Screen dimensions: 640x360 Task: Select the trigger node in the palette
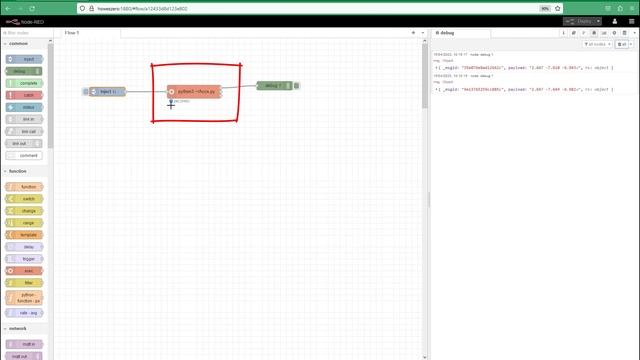click(x=24, y=259)
